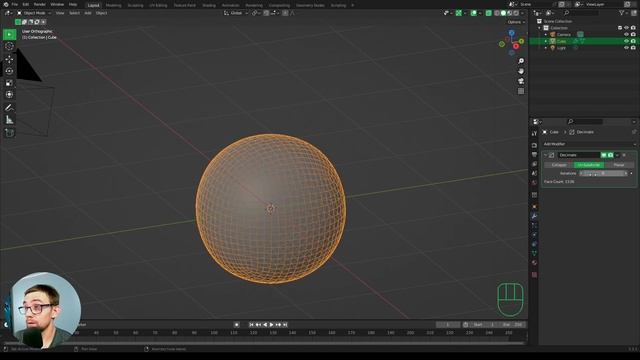Hide the Cube in viewport eye icon
The height and width of the screenshot is (360, 640).
coord(627,41)
